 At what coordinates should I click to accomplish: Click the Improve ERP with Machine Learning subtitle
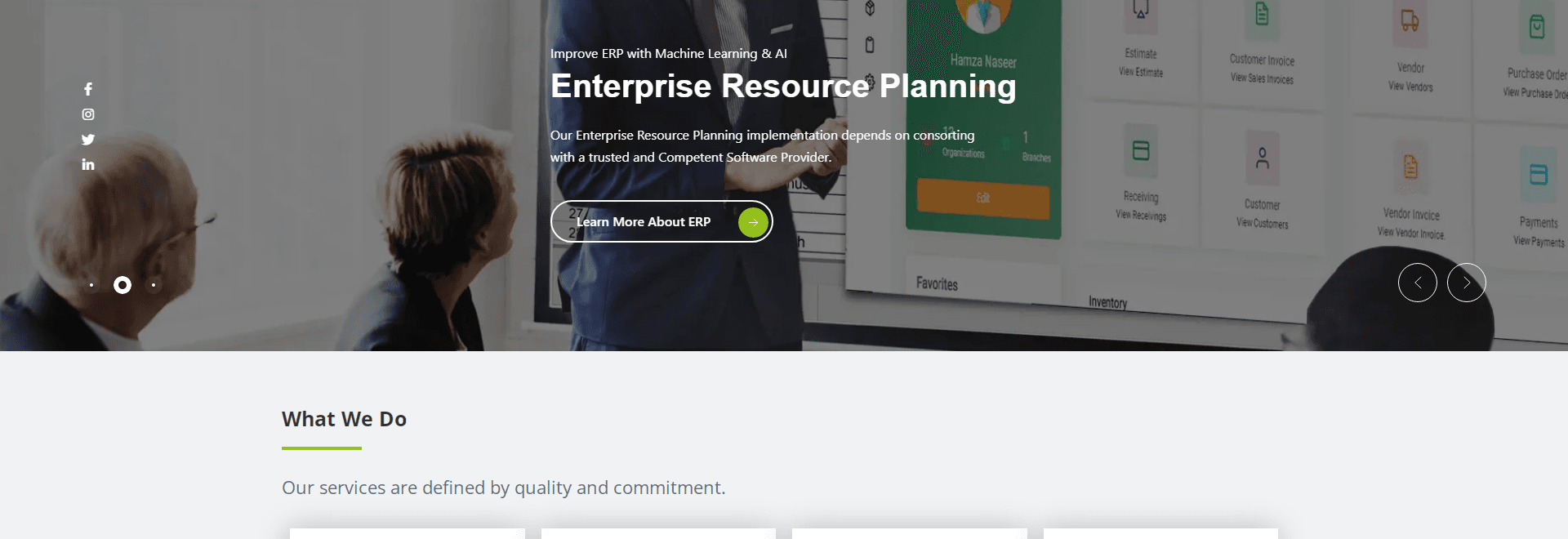point(669,54)
